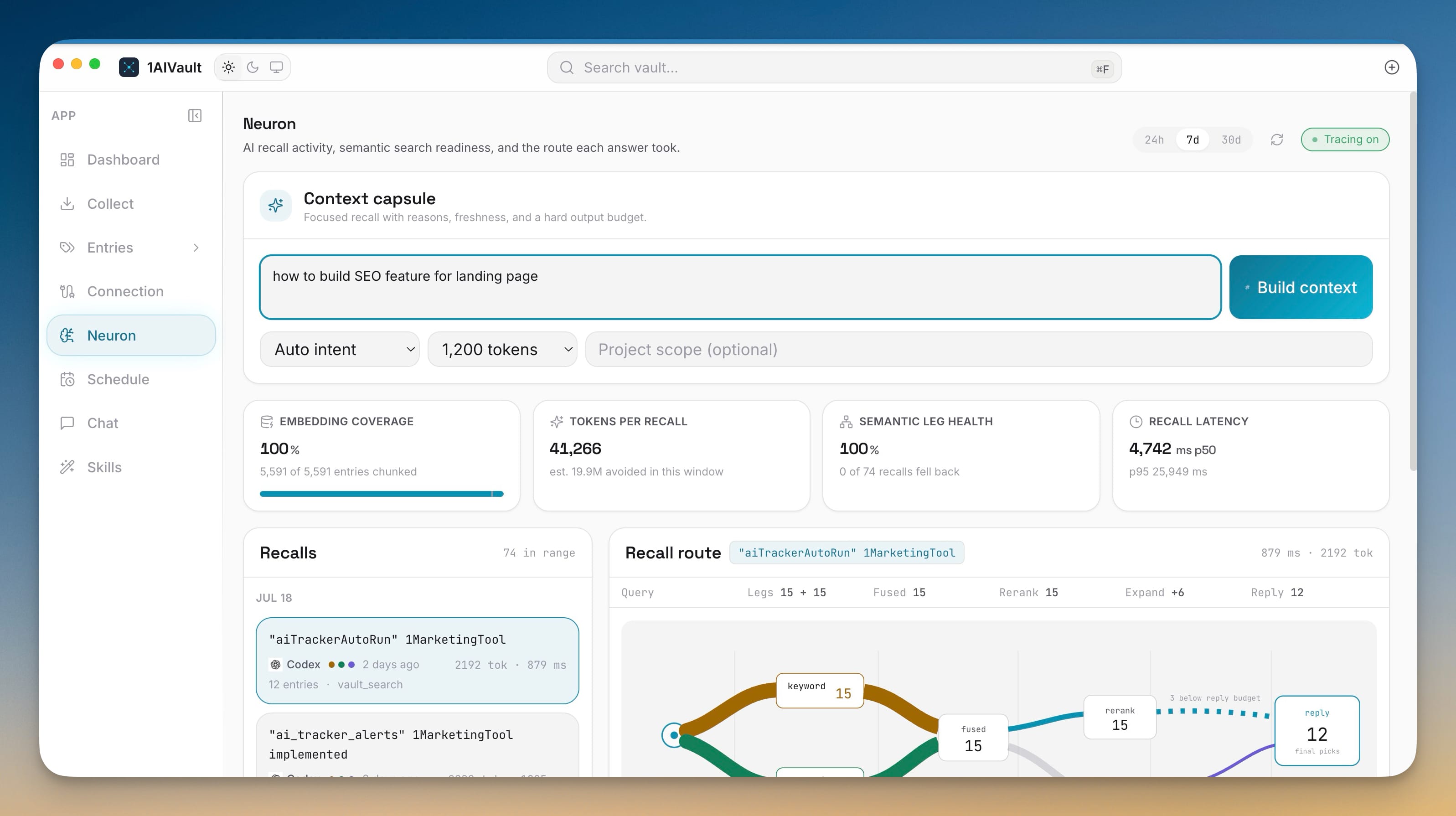Open the 1,200 tokens dropdown
Image resolution: width=1456 pixels, height=816 pixels.
point(502,349)
